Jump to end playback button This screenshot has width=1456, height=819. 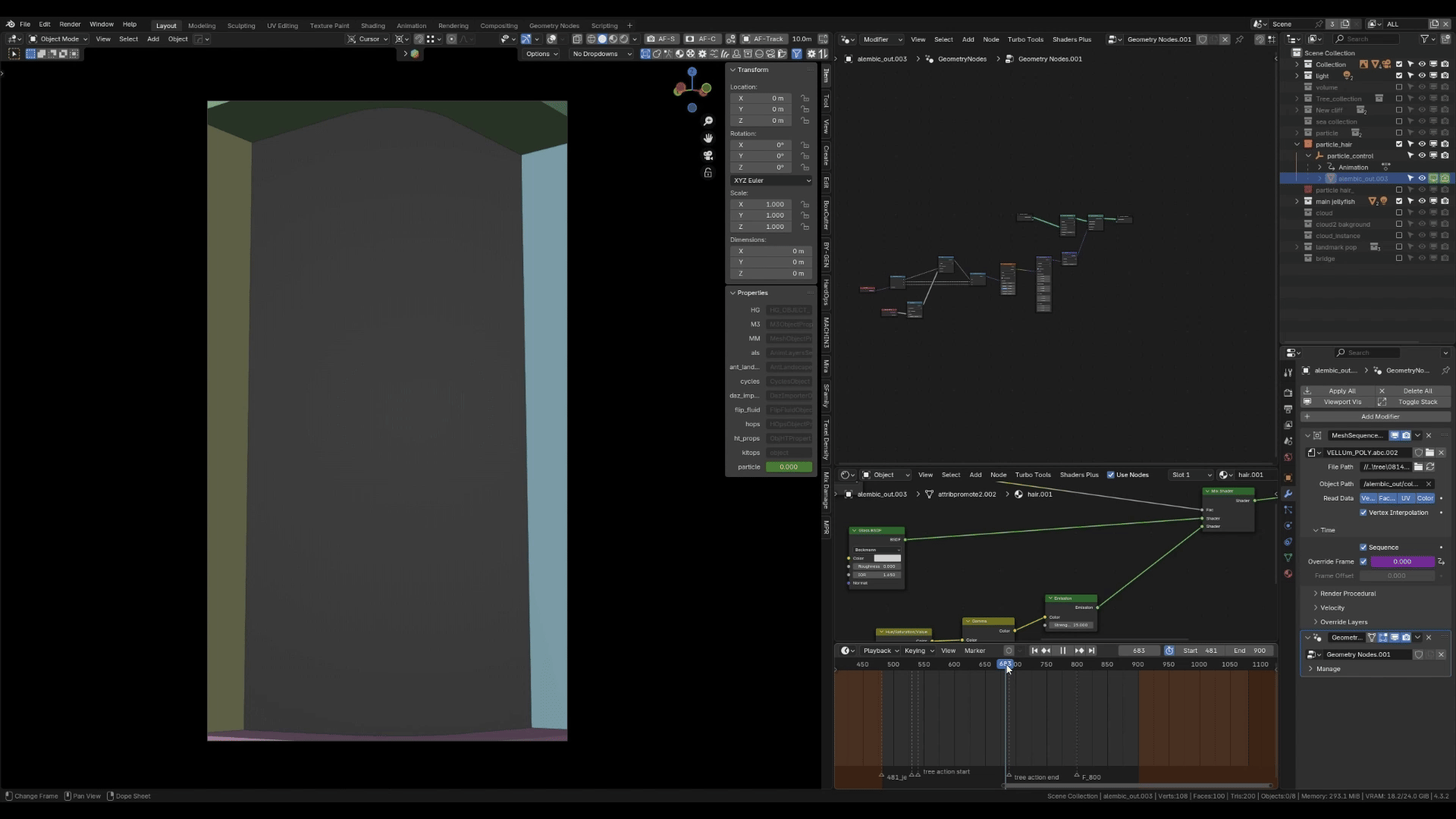point(1091,651)
